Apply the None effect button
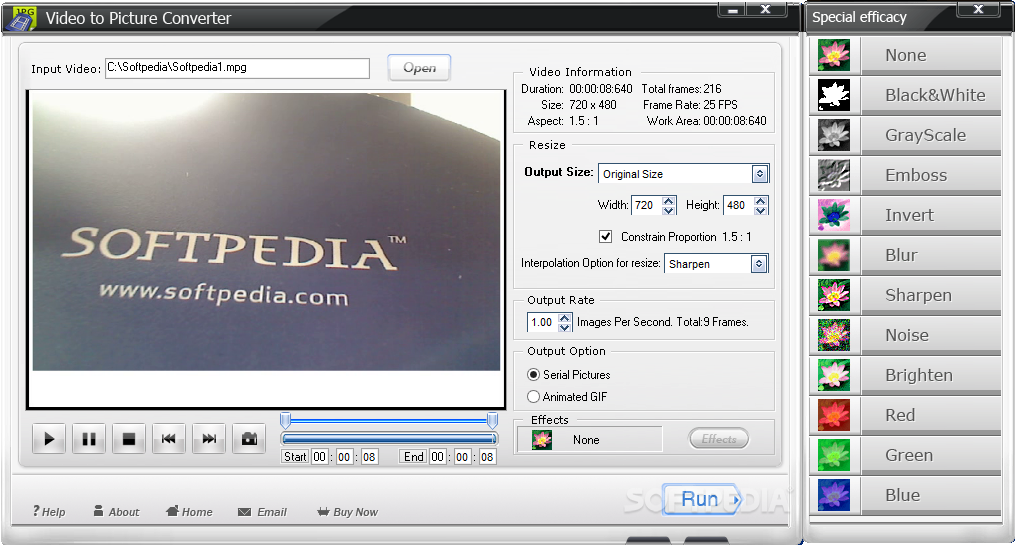 point(931,56)
